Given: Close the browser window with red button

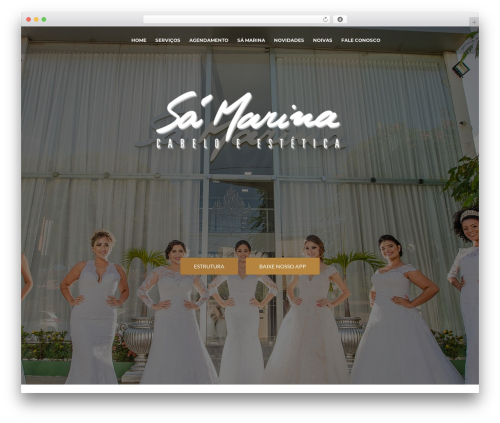Looking at the screenshot, I should (29, 19).
